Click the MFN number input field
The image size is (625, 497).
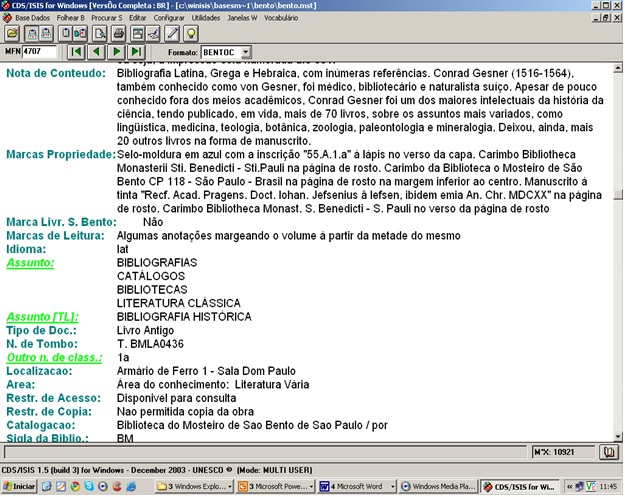39,51
